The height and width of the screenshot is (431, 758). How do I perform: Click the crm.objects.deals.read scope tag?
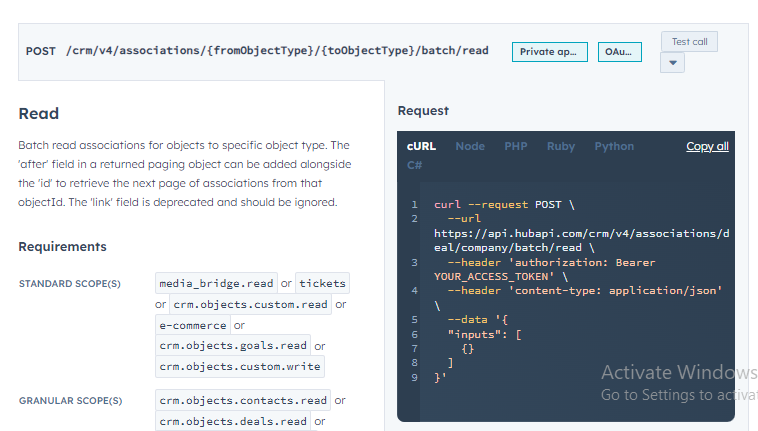pyautogui.click(x=233, y=421)
